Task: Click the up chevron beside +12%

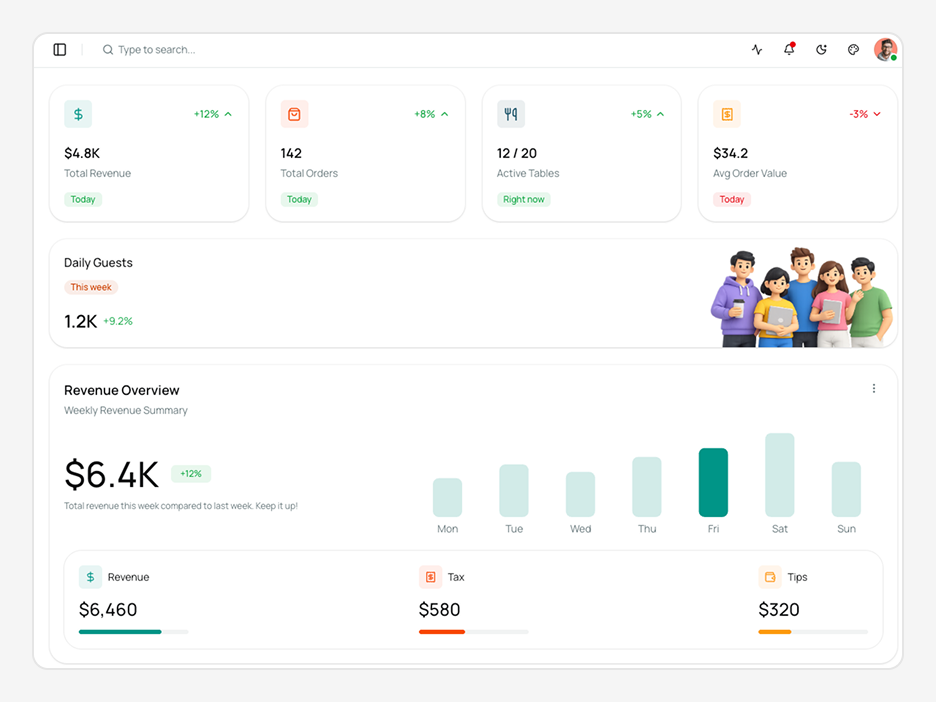Action: 228,114
